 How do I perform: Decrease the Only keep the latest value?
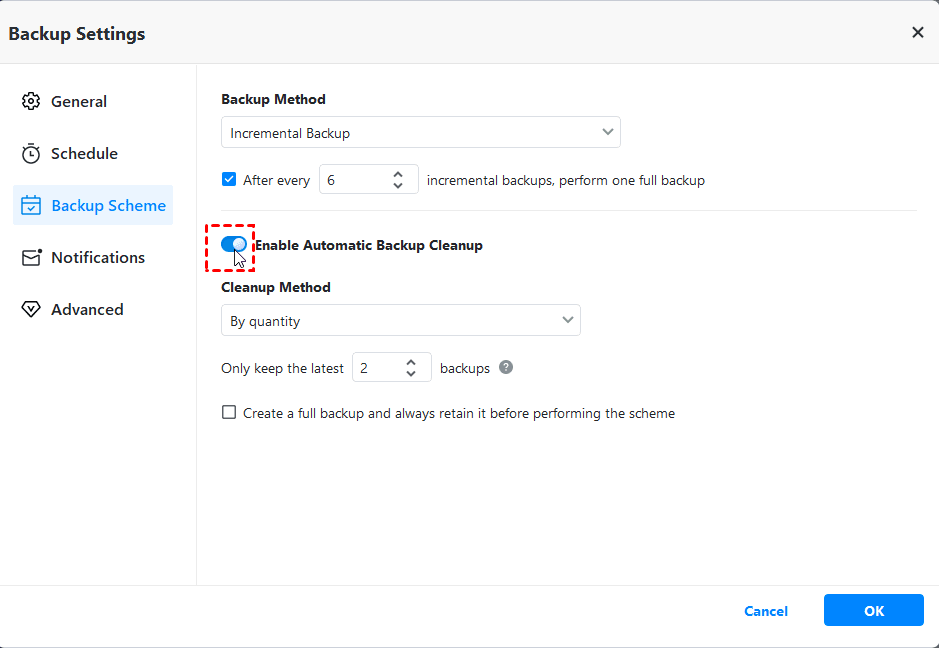pyautogui.click(x=411, y=374)
